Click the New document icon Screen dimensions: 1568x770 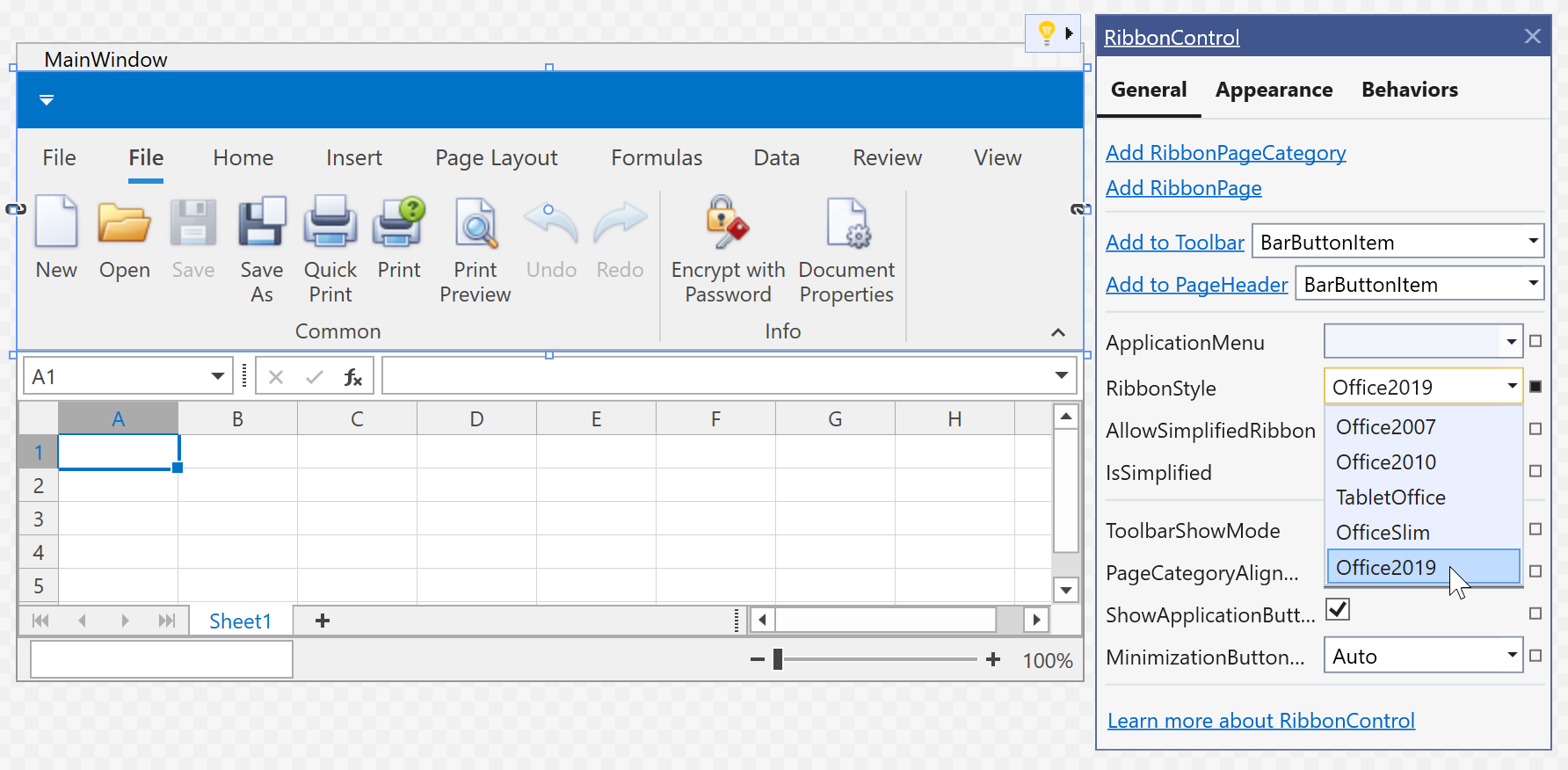[56, 222]
